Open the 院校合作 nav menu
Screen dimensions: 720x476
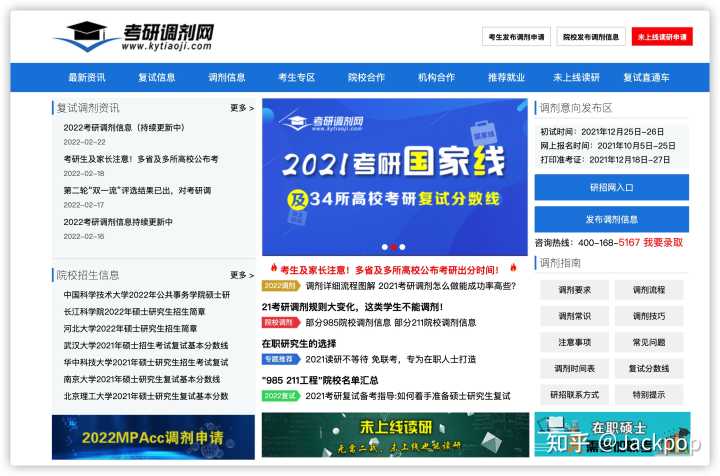point(366,78)
